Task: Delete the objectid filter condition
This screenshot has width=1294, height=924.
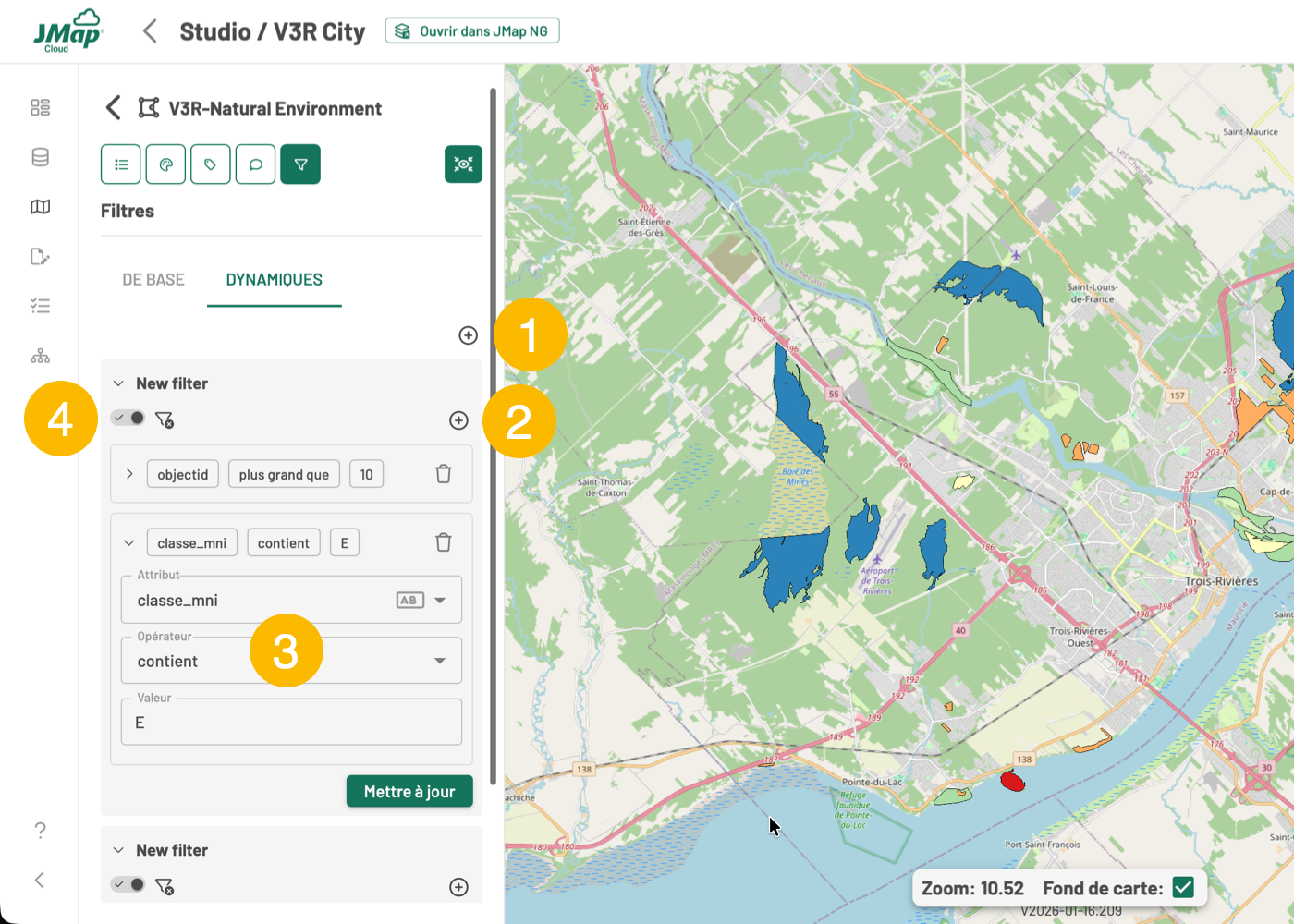Action: tap(444, 474)
